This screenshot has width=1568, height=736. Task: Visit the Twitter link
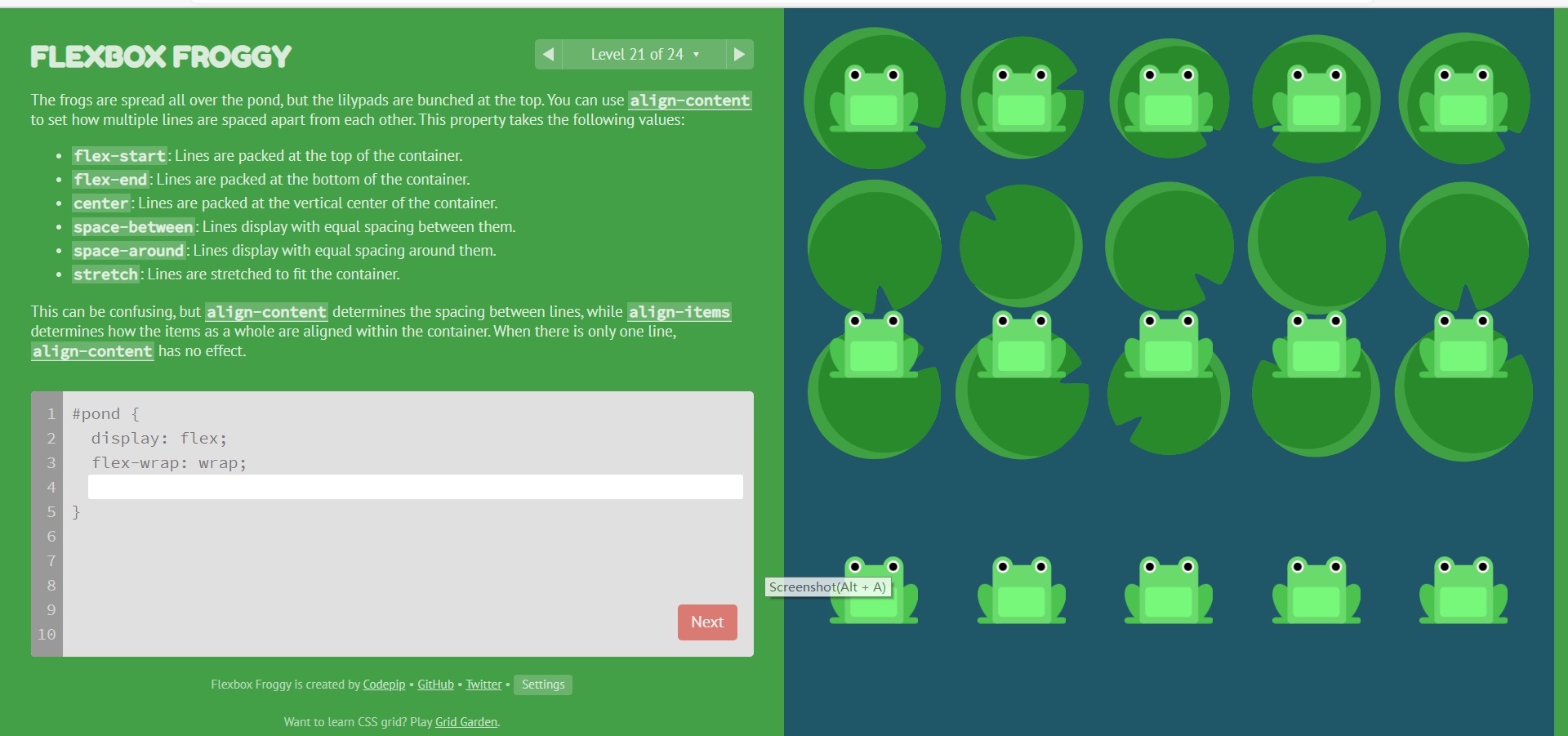pyautogui.click(x=483, y=685)
